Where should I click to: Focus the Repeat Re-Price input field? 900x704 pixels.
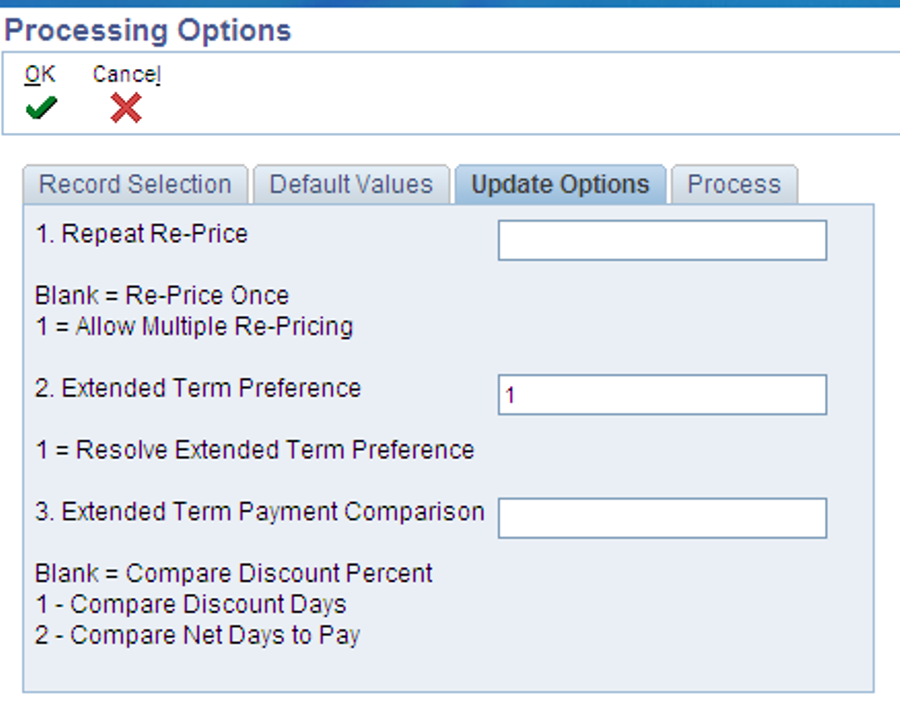point(662,240)
